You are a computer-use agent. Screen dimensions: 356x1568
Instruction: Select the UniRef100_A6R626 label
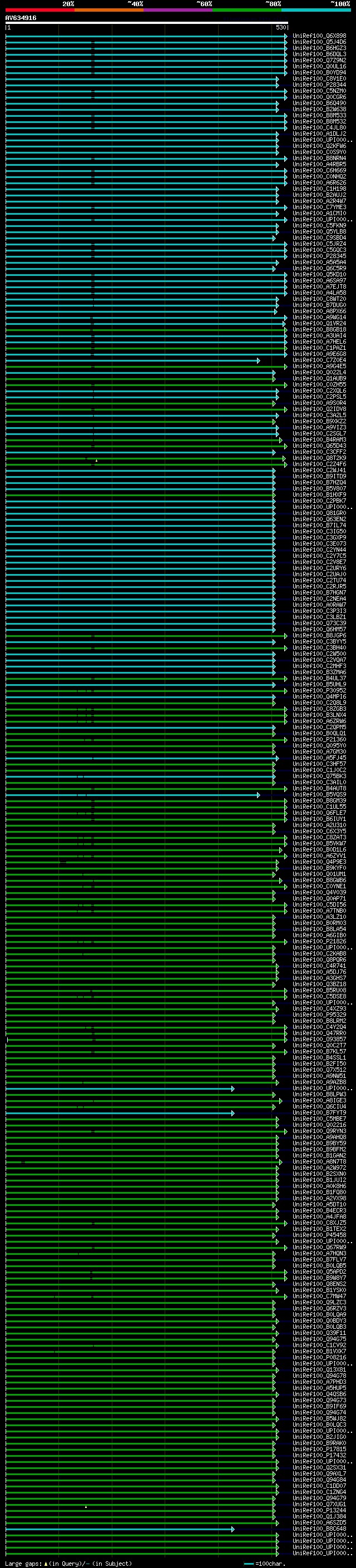pyautogui.click(x=319, y=182)
